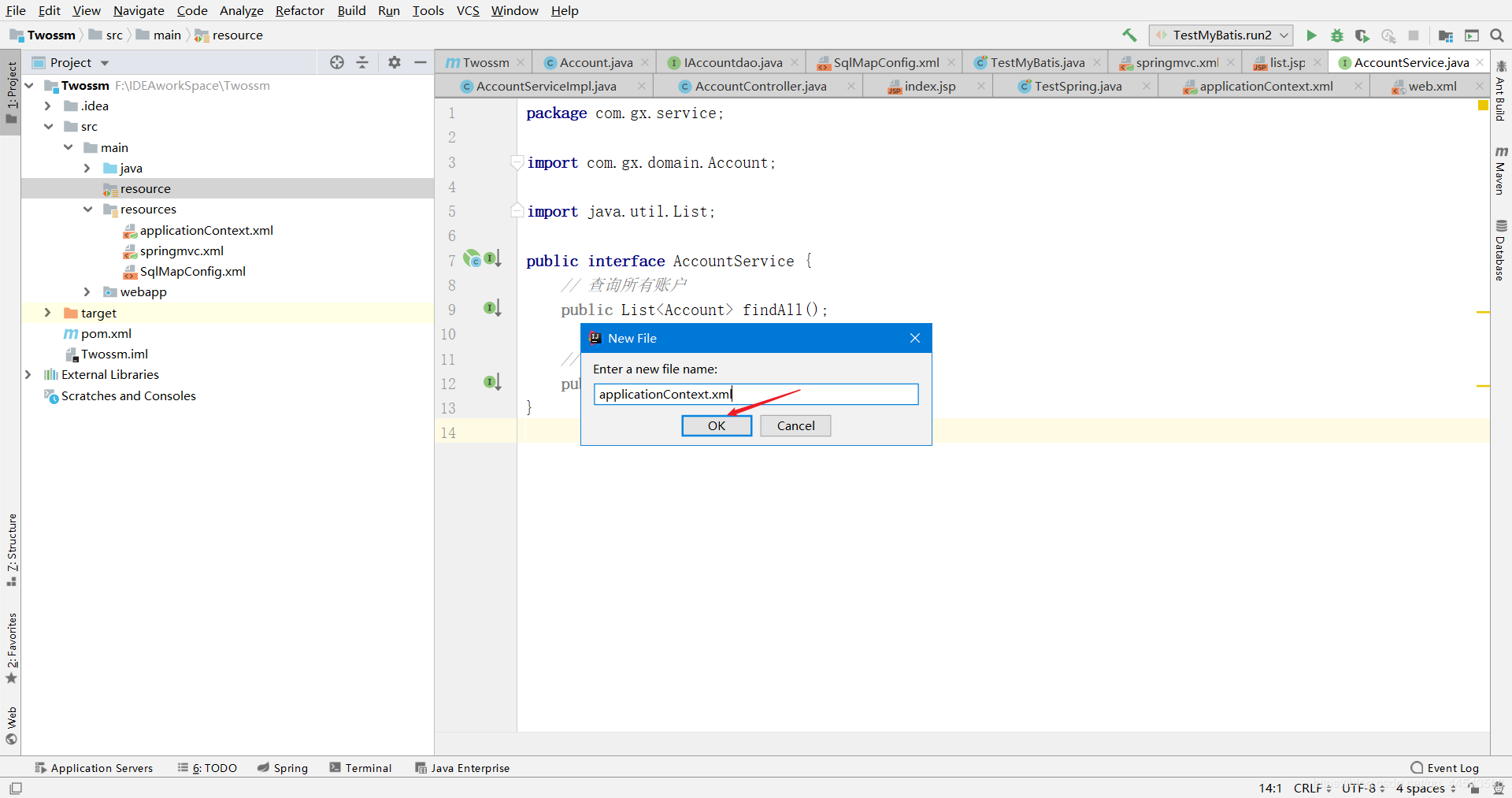Expand the target folder
The image size is (1512, 798).
(x=48, y=313)
